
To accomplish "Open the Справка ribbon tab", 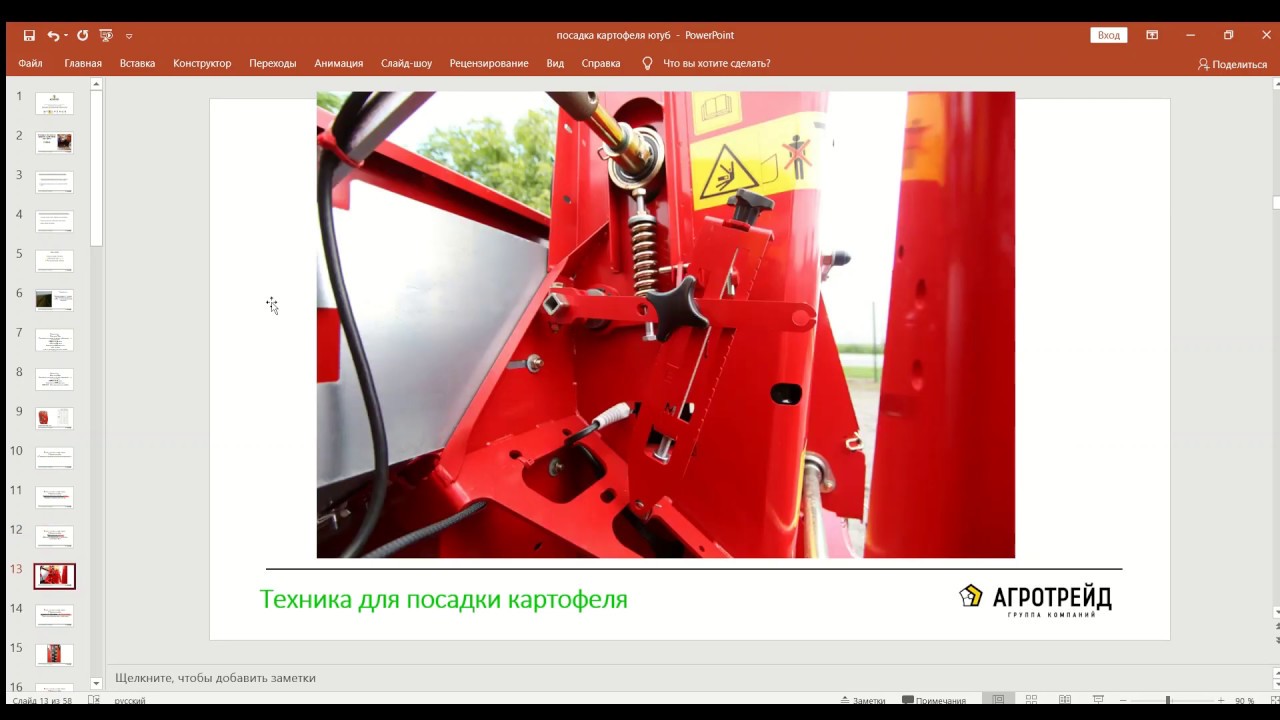I will click(x=601, y=63).
